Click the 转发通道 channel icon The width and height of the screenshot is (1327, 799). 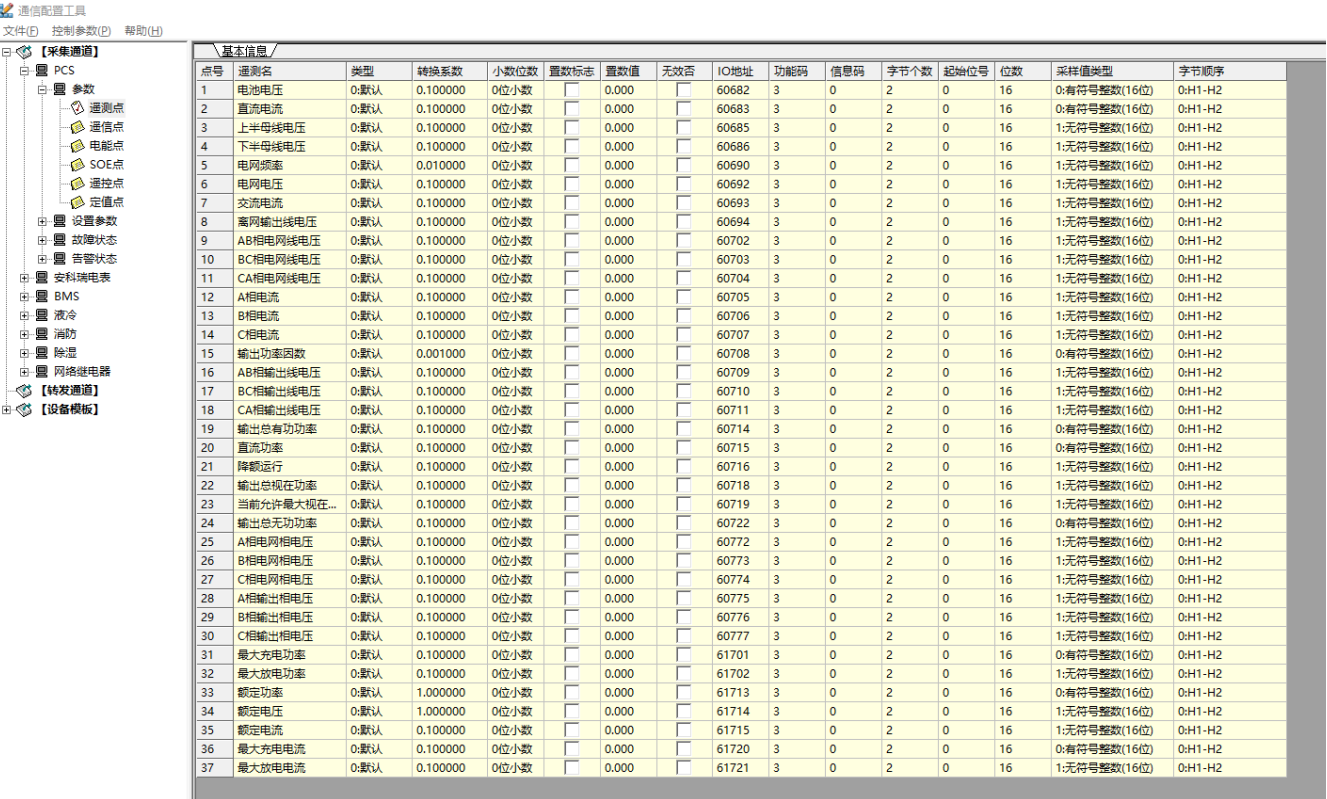point(24,391)
